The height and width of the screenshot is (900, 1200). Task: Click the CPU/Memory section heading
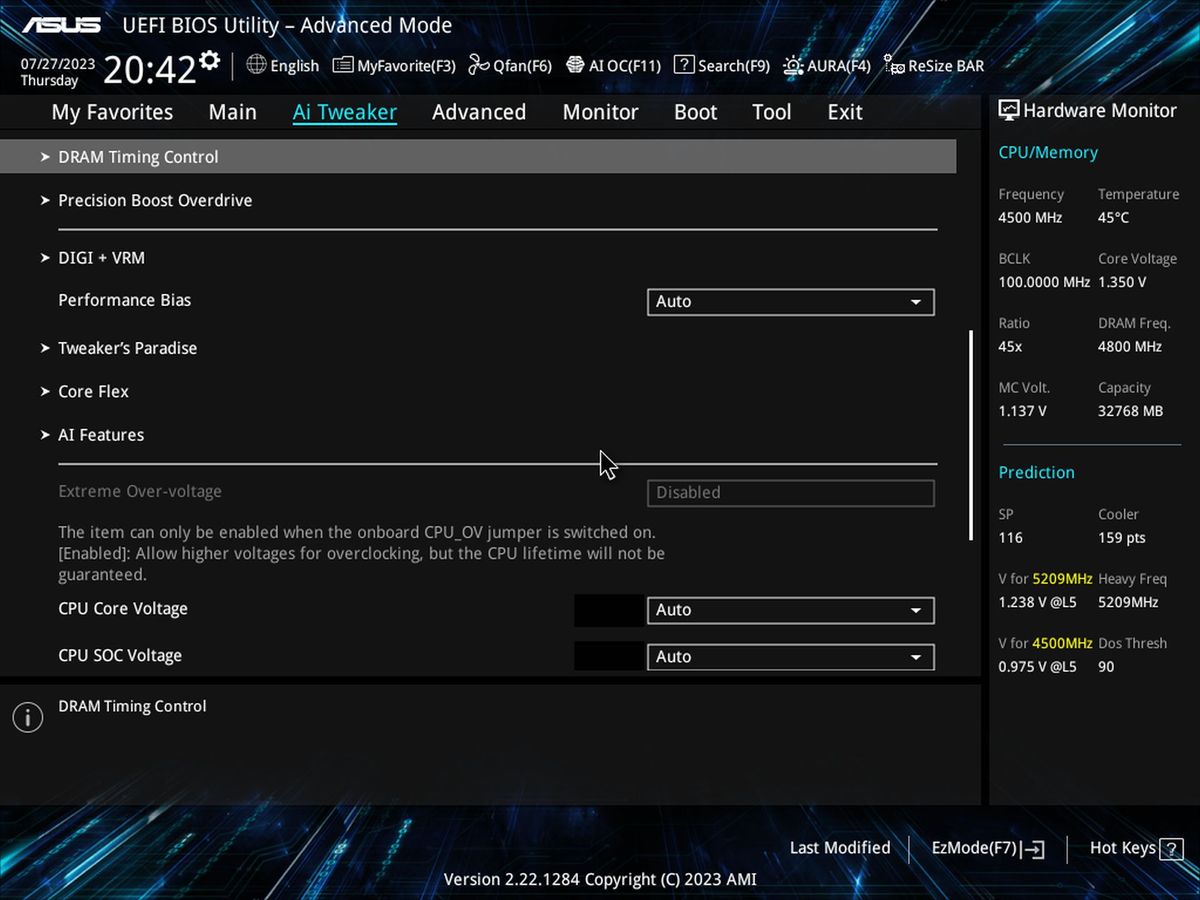pyautogui.click(x=1048, y=153)
